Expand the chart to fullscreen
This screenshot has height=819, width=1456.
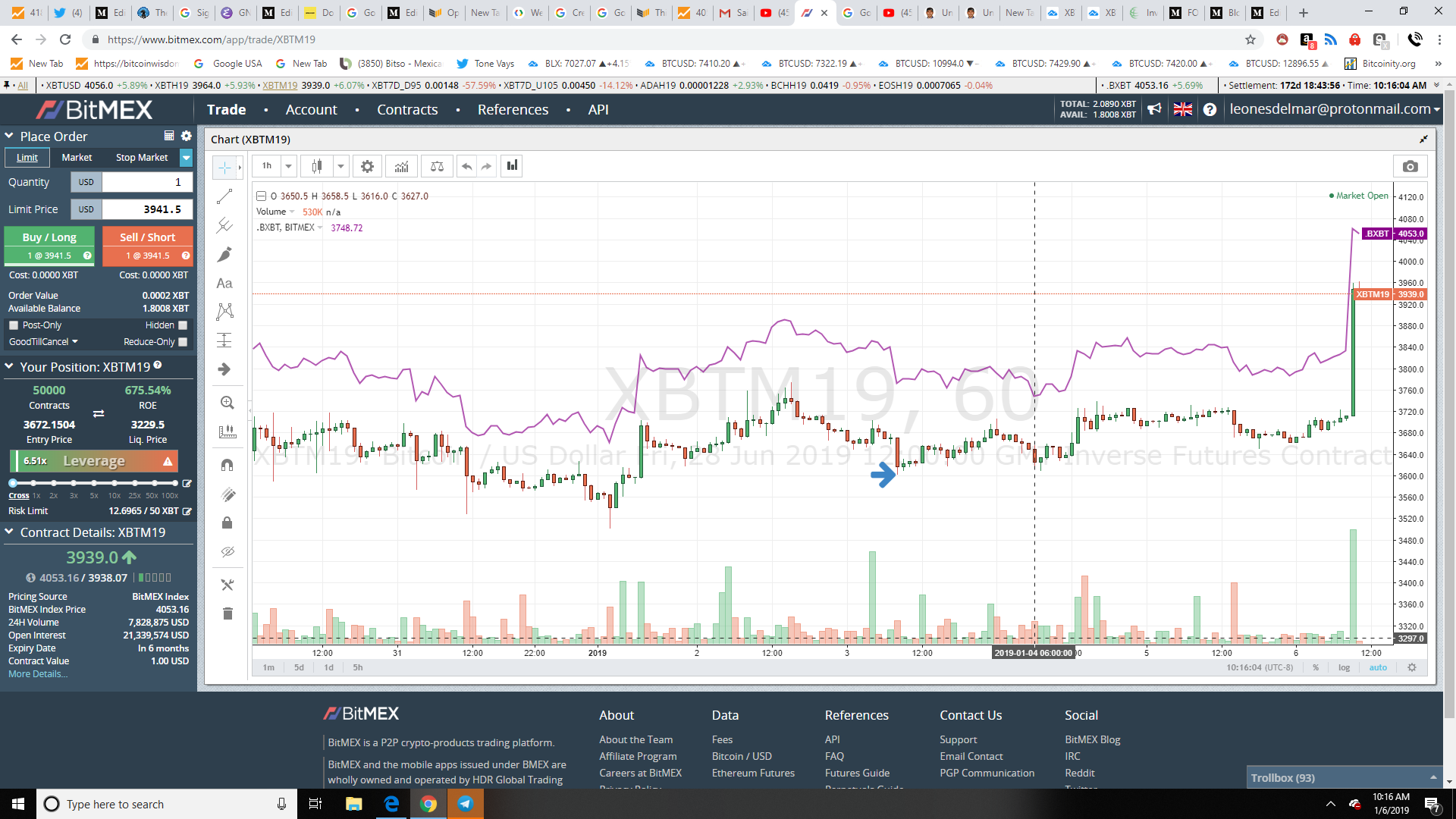pyautogui.click(x=1423, y=140)
